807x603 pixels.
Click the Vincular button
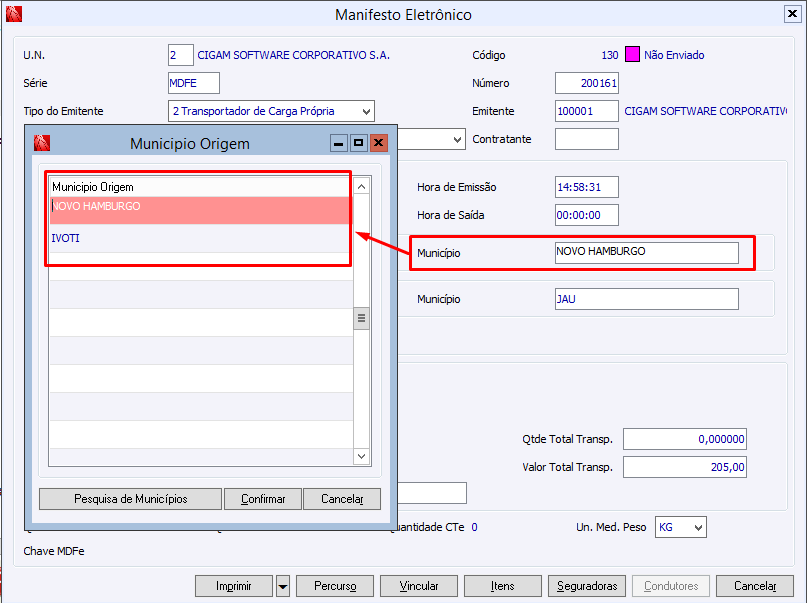(x=419, y=586)
